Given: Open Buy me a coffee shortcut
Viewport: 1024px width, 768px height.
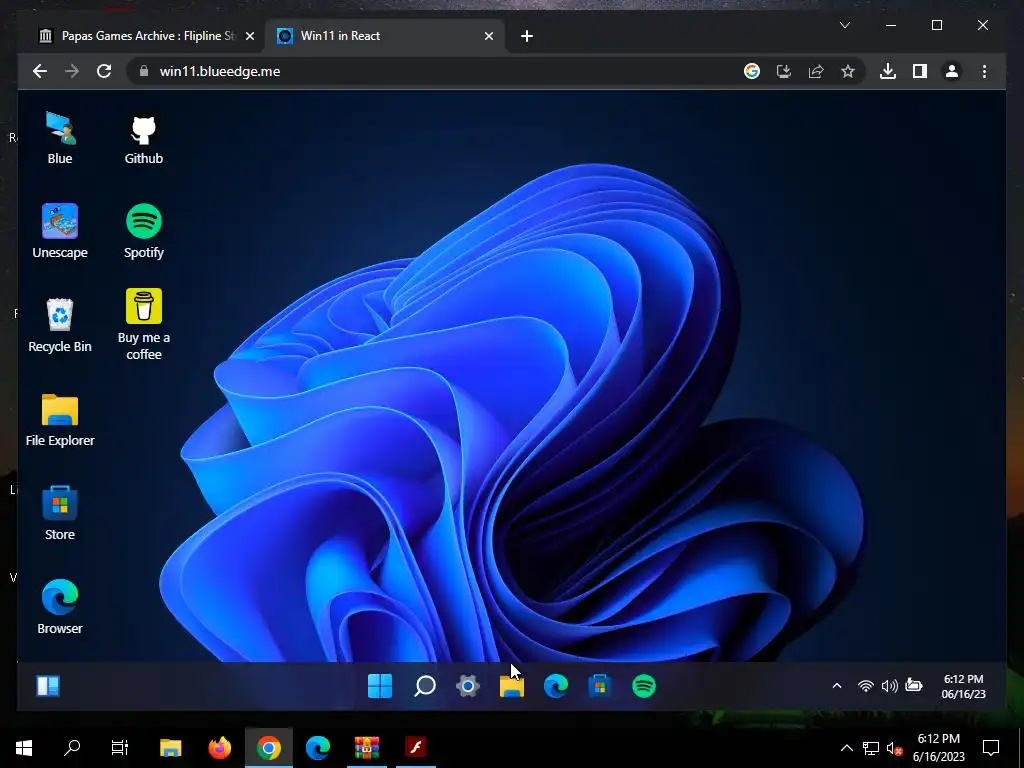Looking at the screenshot, I should 144,325.
